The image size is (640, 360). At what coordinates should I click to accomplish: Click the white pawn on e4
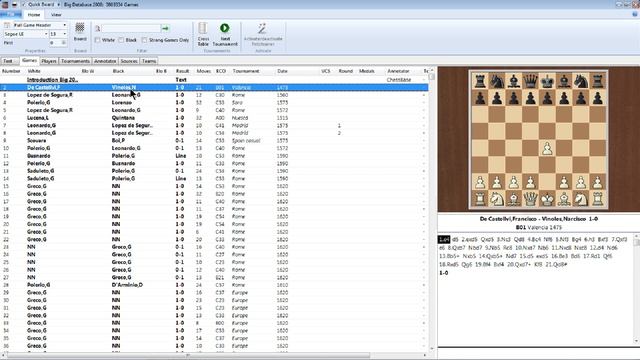tap(547, 149)
